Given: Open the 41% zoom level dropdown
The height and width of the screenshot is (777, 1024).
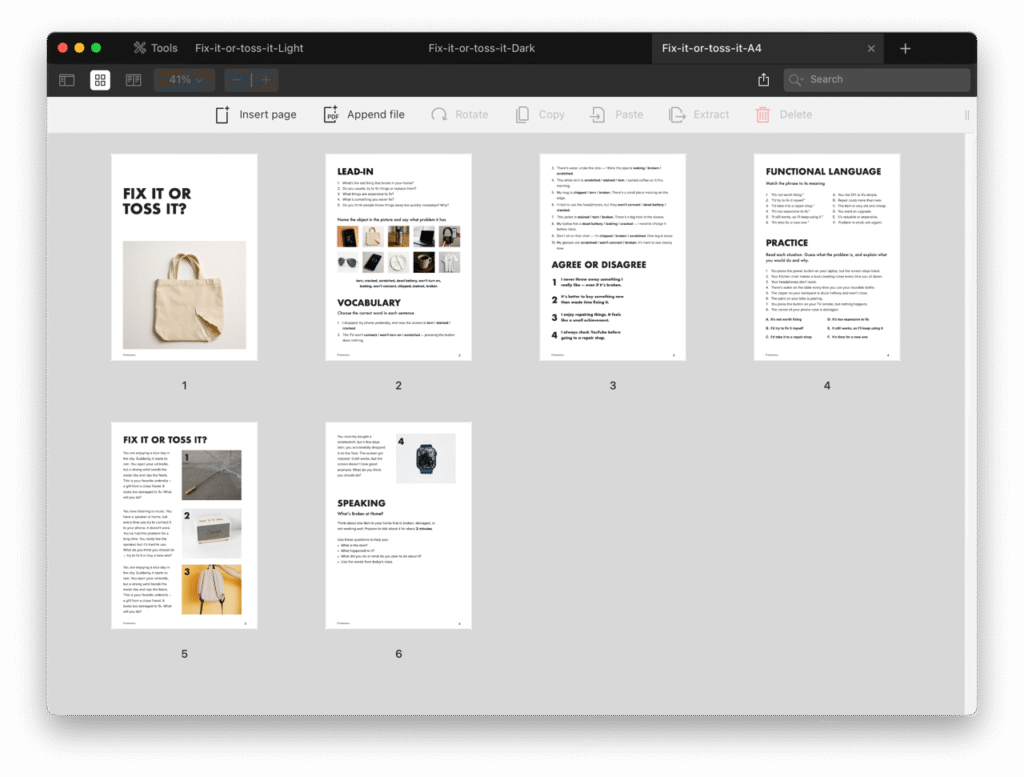Looking at the screenshot, I should [x=185, y=80].
